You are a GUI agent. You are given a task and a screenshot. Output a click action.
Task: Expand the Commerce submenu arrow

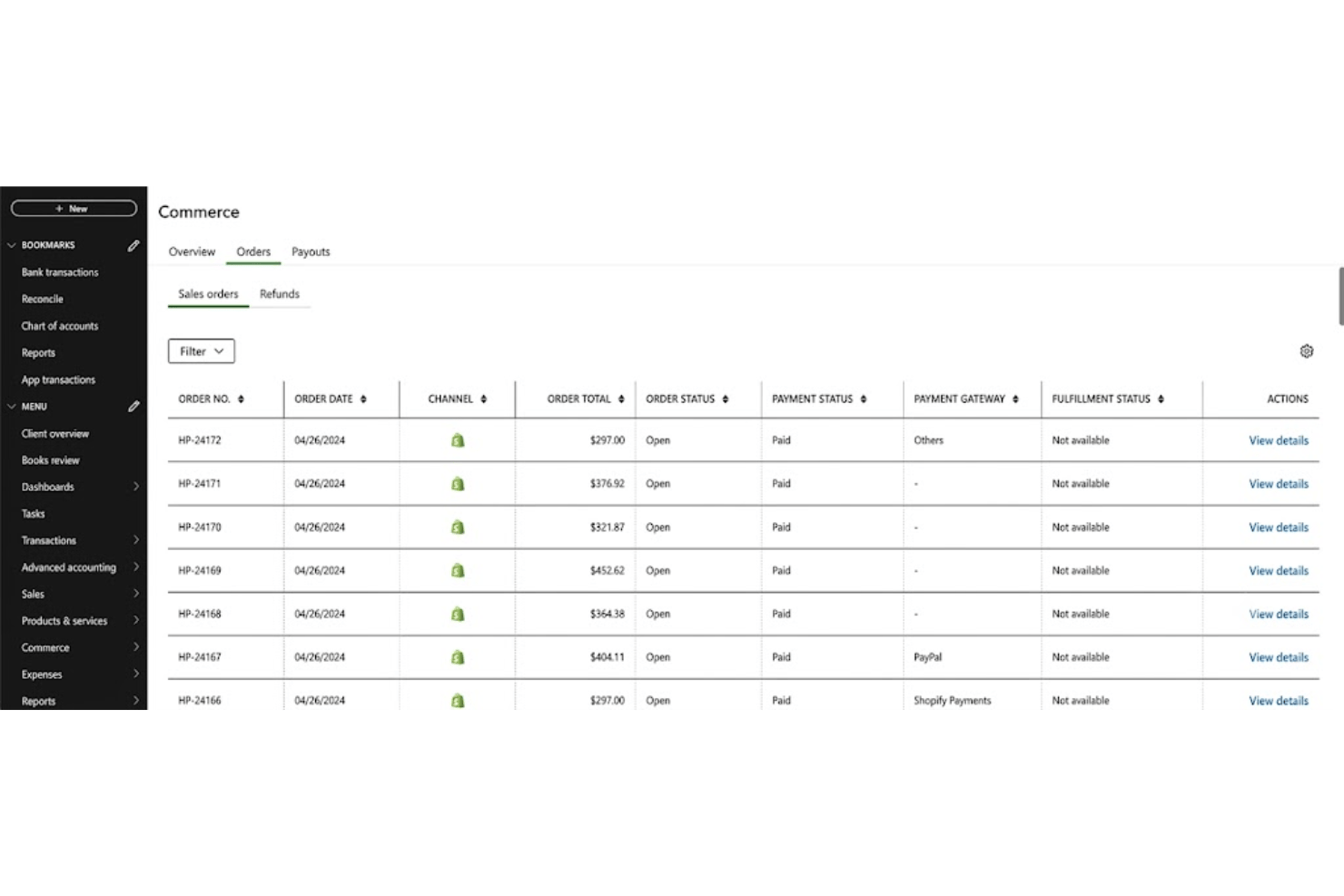pyautogui.click(x=136, y=647)
